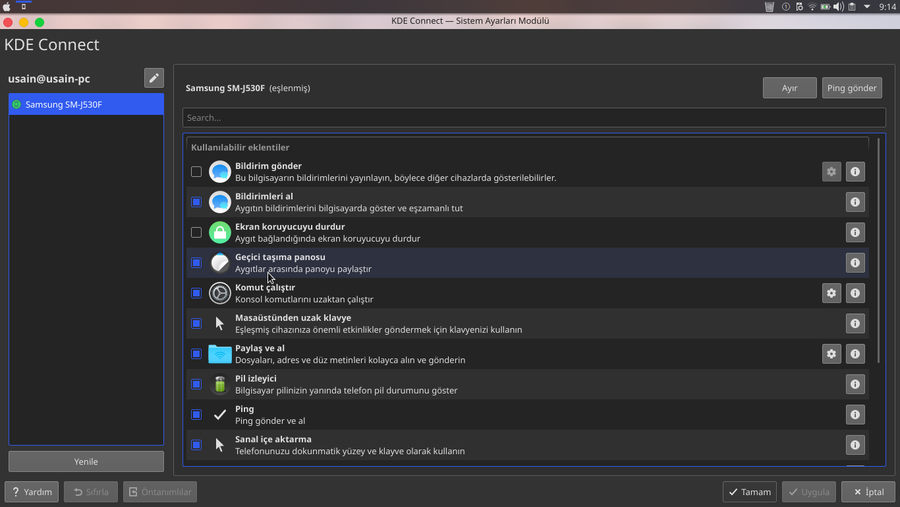Viewport: 900px width, 507px height.
Task: Click Ayır to unpair the device
Action: pos(789,88)
